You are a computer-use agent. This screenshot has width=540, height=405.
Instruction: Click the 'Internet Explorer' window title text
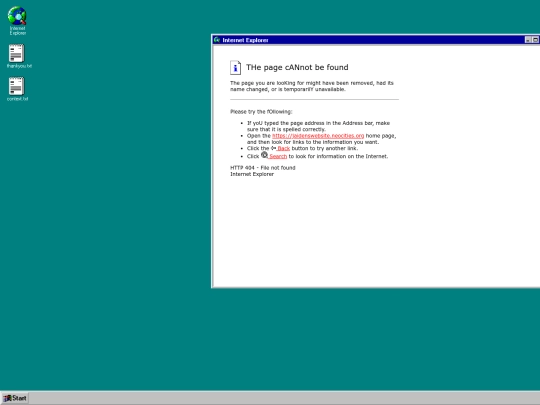point(245,40)
